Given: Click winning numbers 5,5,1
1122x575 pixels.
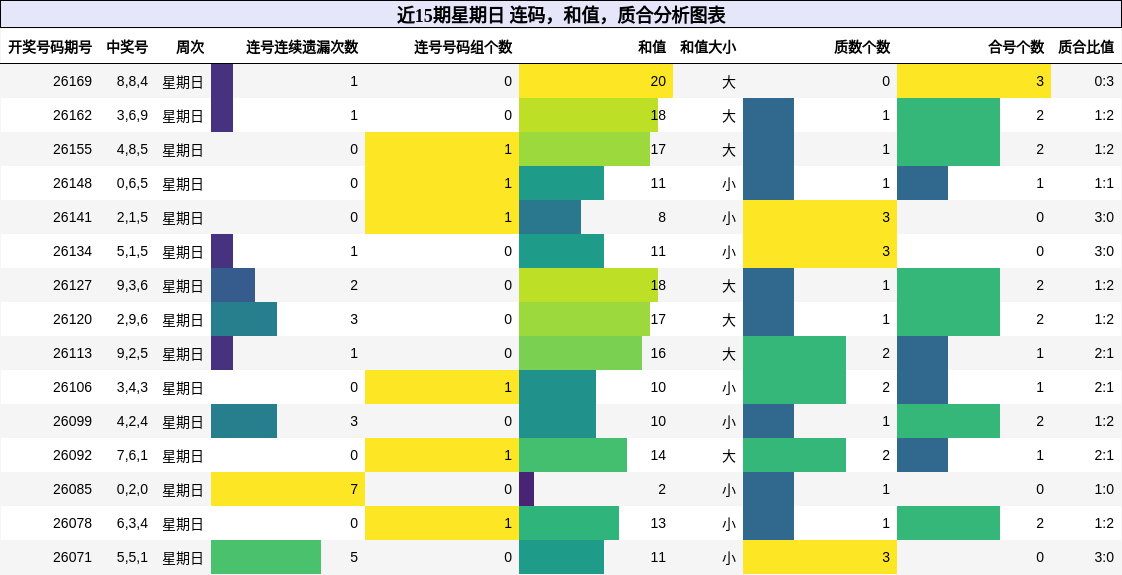Looking at the screenshot, I should (x=132, y=557).
